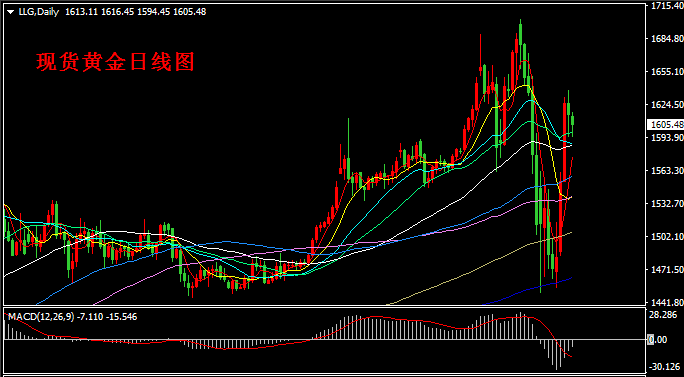Select the MACD(12,26,9) indicator label
Viewport: 684px width, 377px height.
point(41,317)
